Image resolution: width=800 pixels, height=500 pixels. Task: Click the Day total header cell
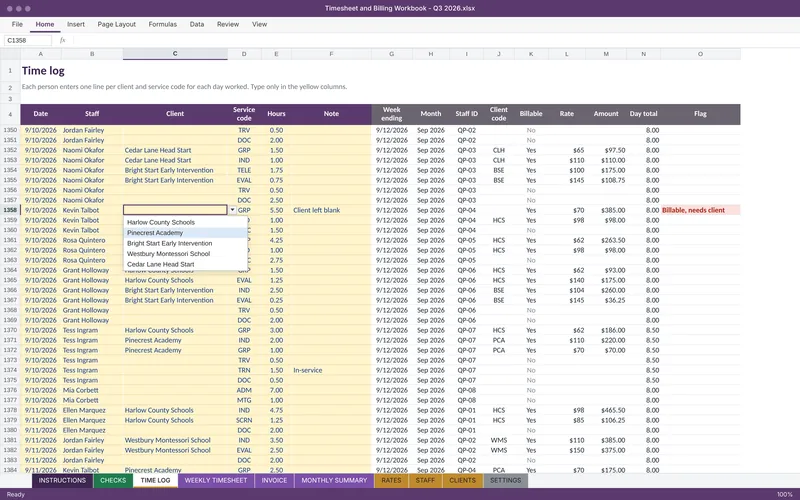pos(643,114)
